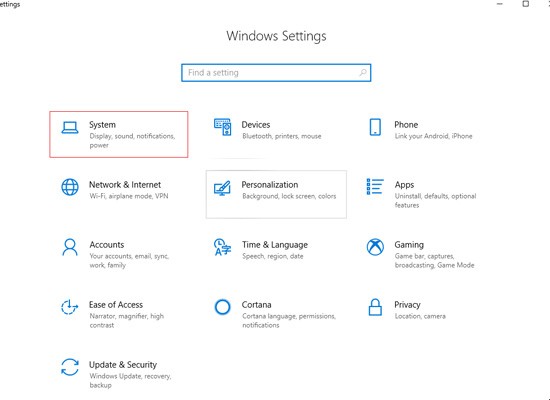This screenshot has height=400, width=550.
Task: Go to Network & Internet heading
Action: click(125, 185)
